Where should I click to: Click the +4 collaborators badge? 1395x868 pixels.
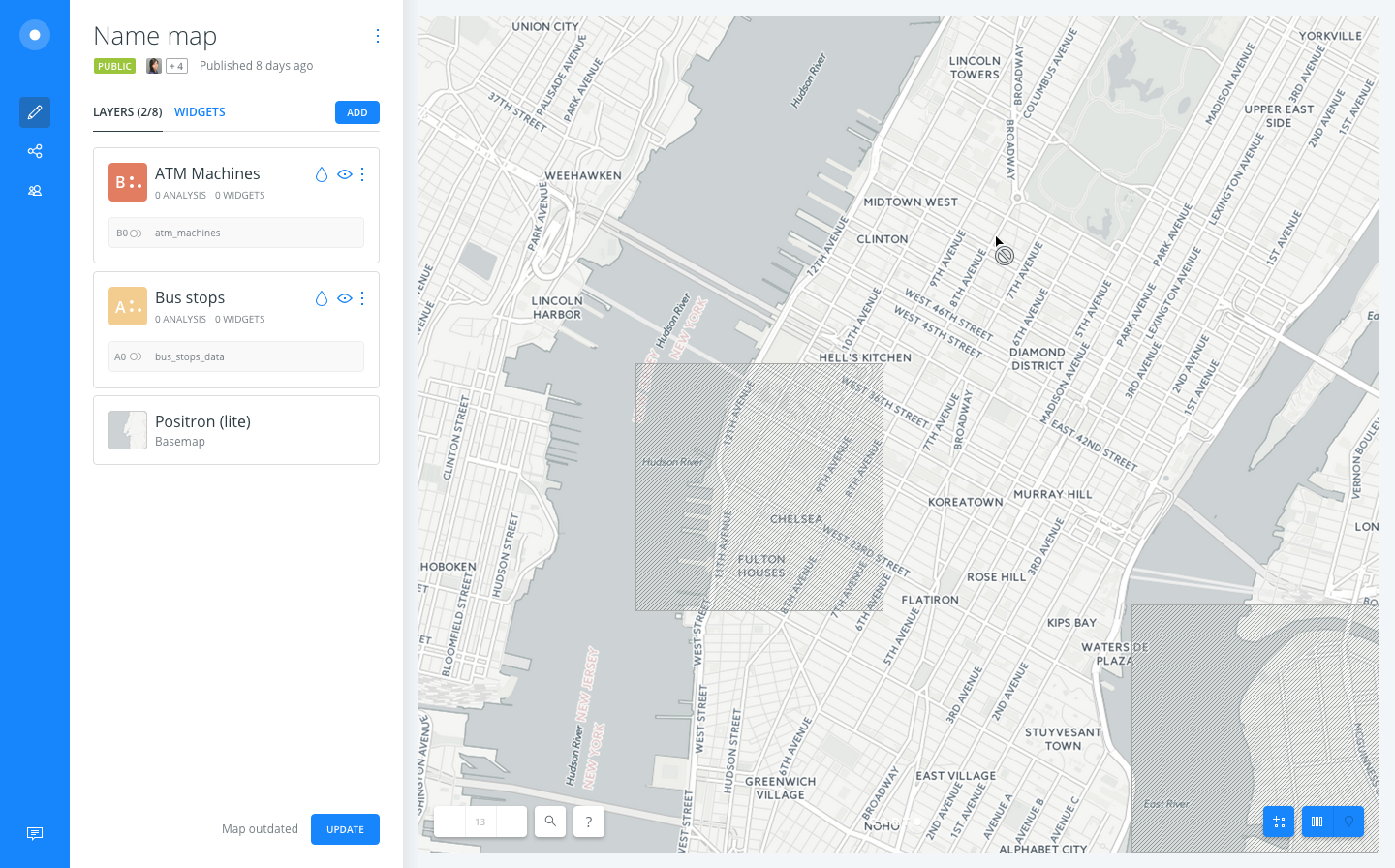click(x=176, y=66)
